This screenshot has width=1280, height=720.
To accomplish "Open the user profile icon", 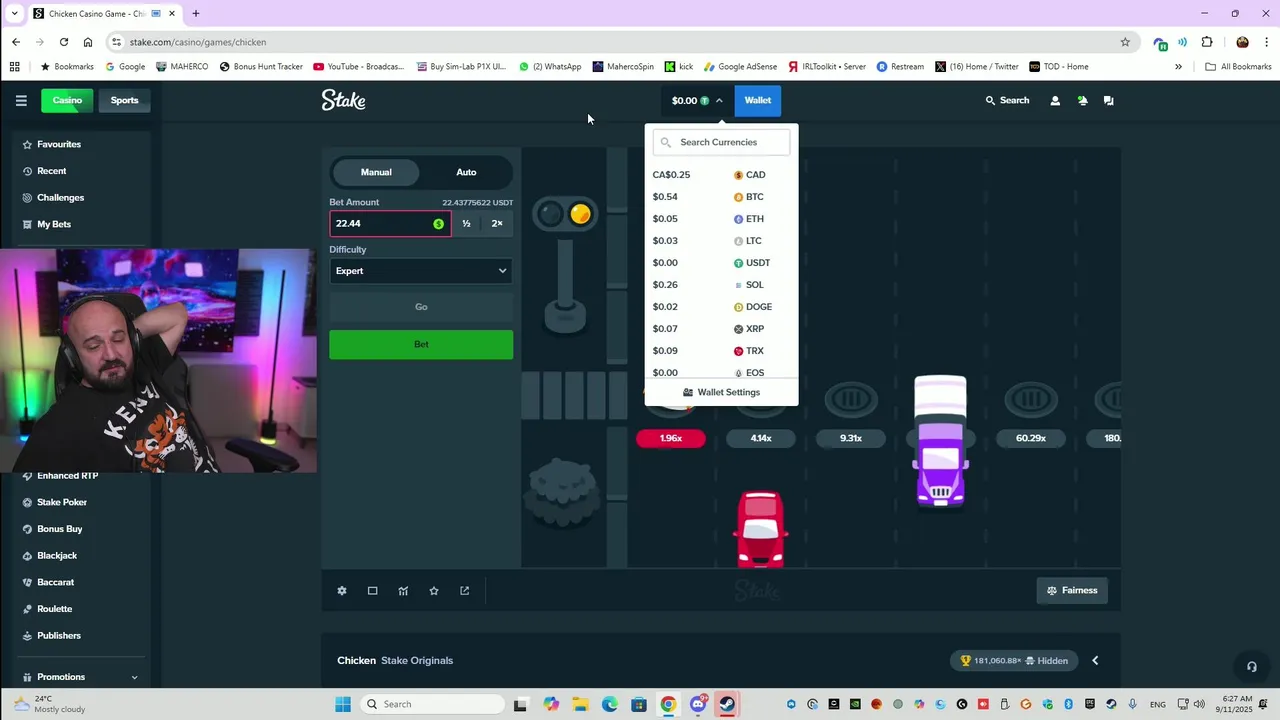I will click(x=1055, y=100).
